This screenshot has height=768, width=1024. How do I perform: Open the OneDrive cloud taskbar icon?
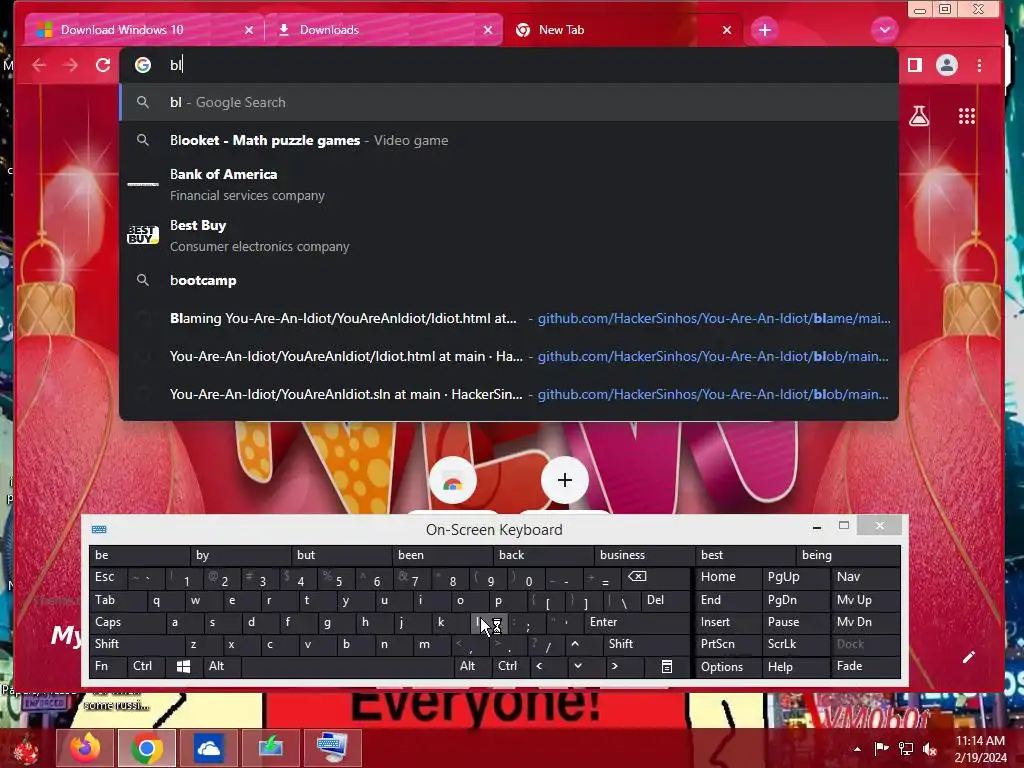point(208,748)
